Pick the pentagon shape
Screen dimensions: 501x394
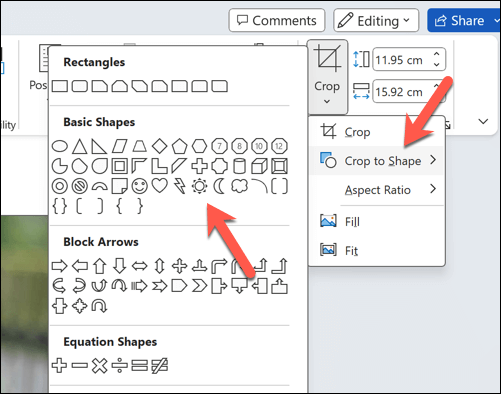point(179,146)
